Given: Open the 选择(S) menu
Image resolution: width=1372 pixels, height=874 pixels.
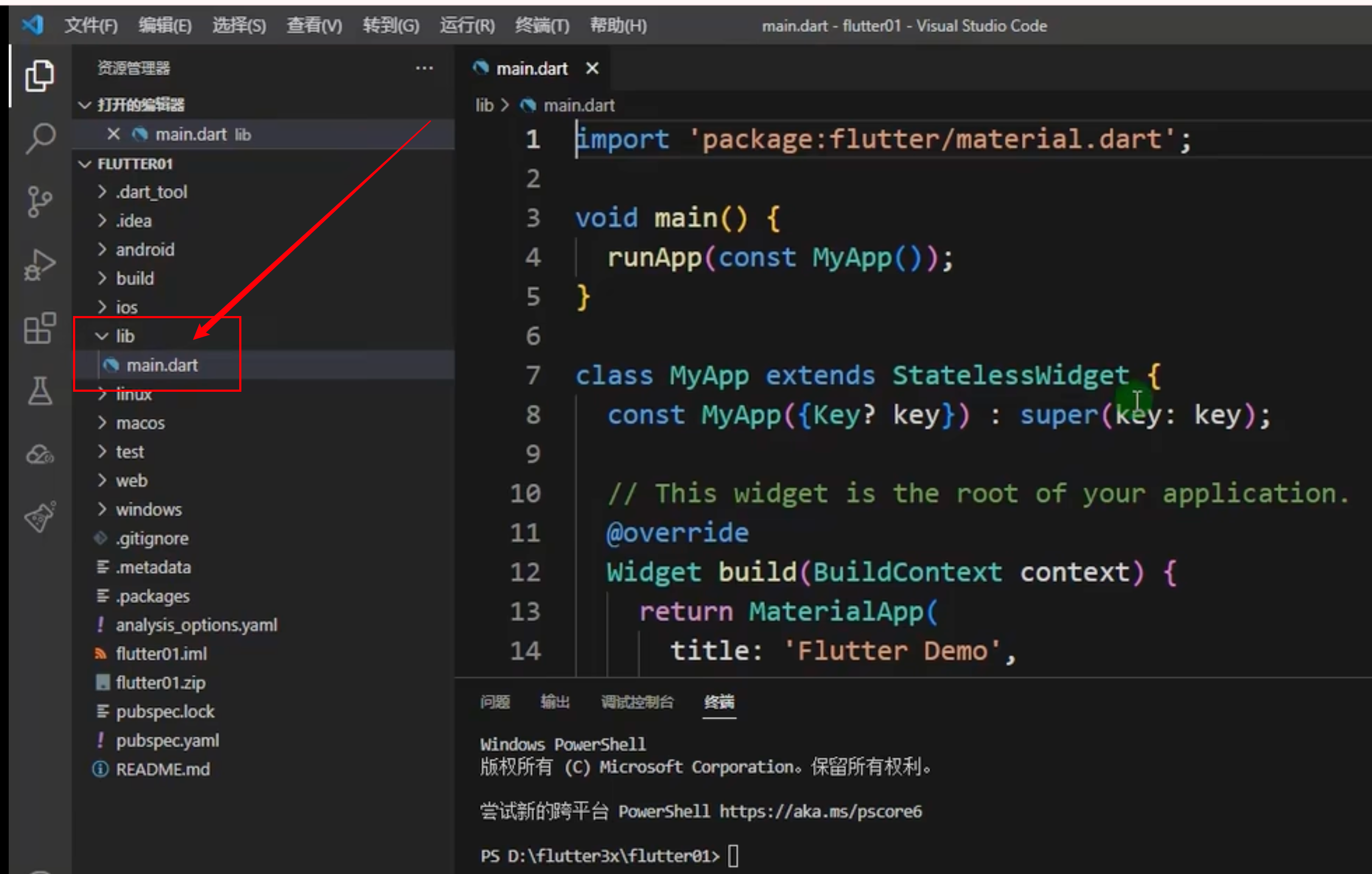Looking at the screenshot, I should [x=239, y=25].
